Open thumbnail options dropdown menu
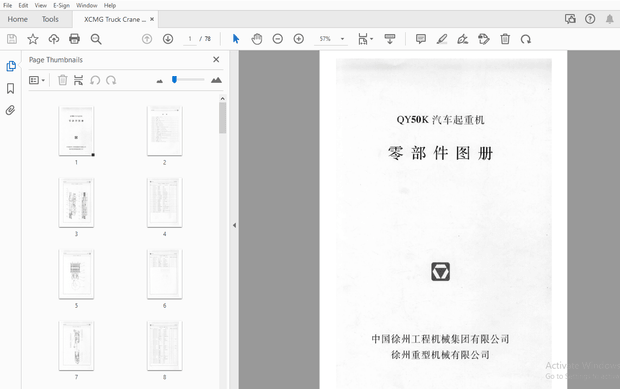620x389 pixels. 37,80
